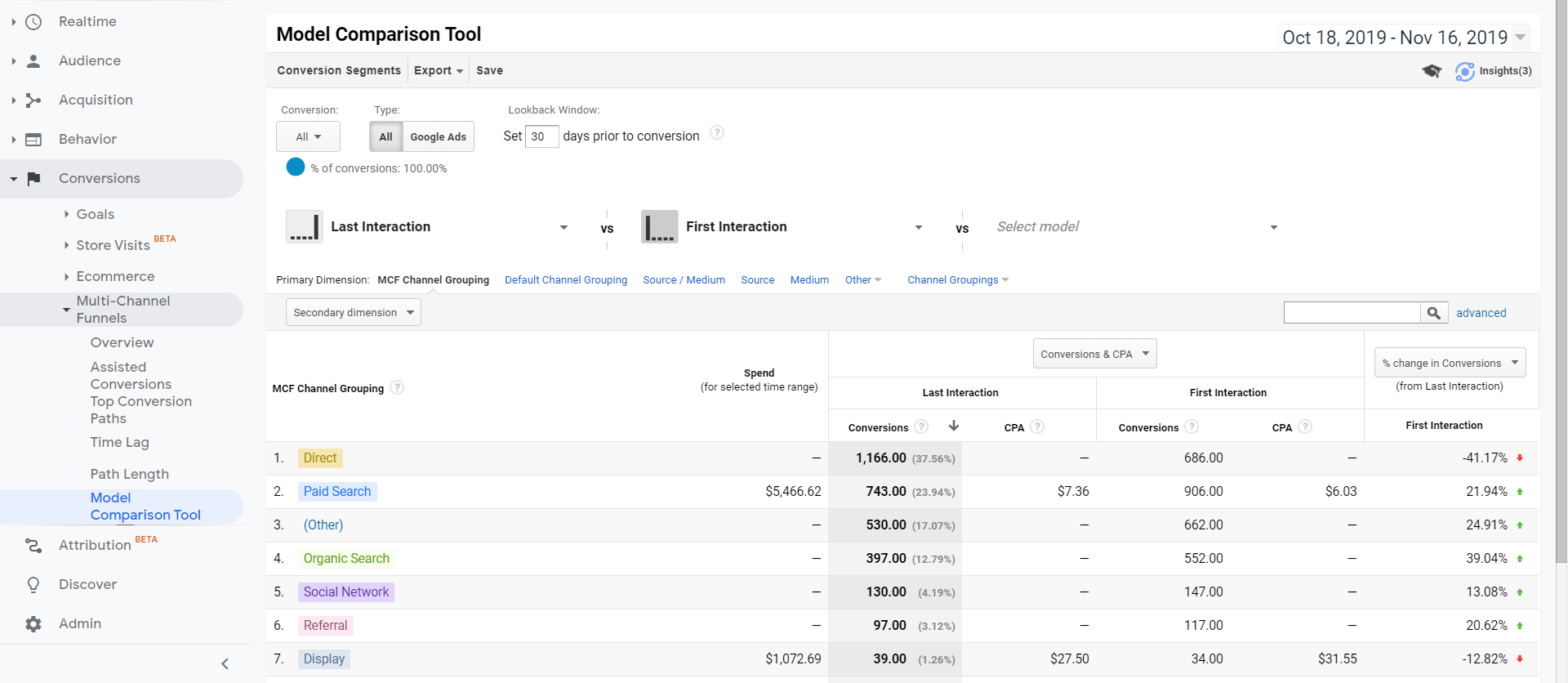
Task: Click the lookback window days input field
Action: point(541,136)
